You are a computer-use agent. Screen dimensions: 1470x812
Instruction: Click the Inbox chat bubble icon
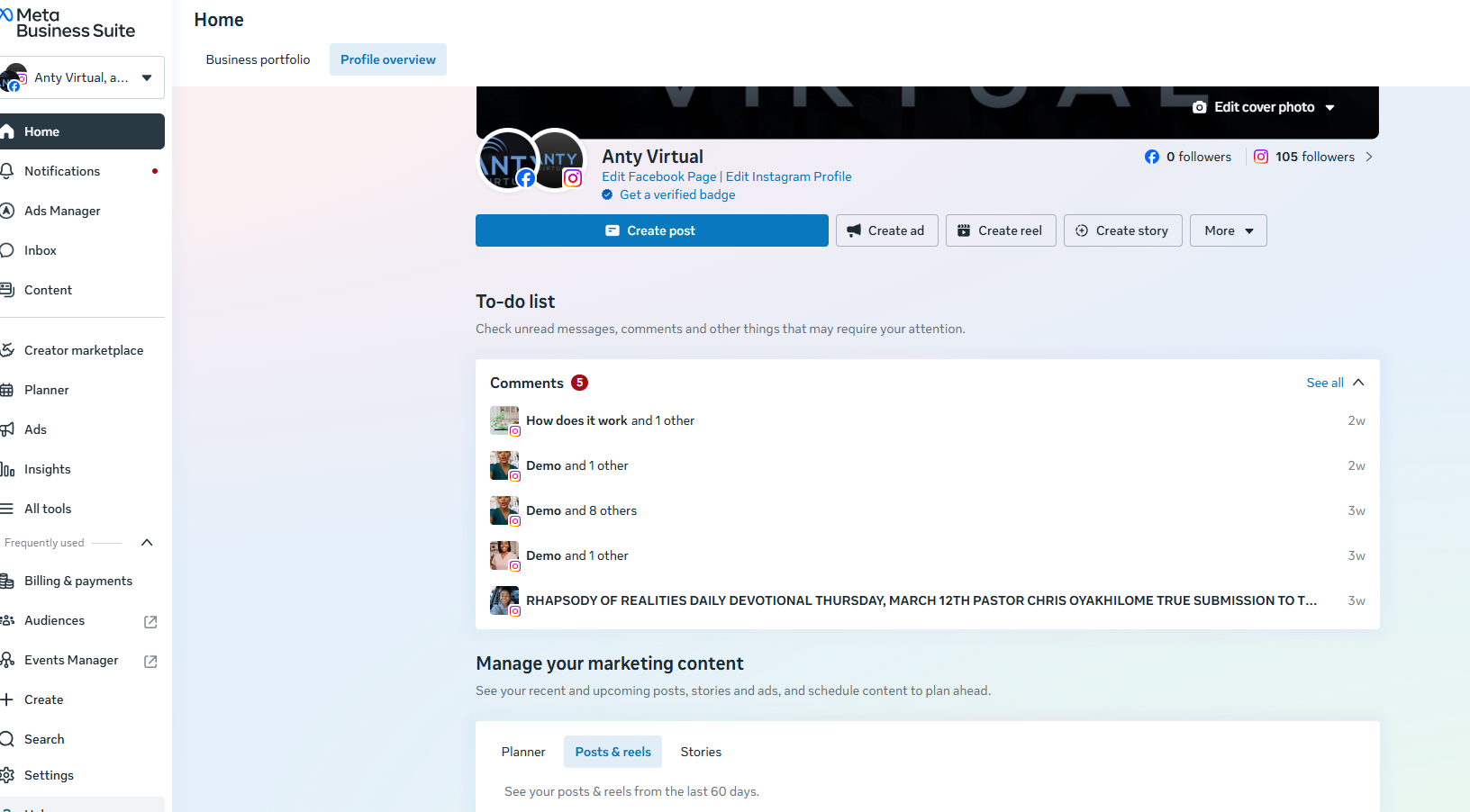[x=7, y=250]
